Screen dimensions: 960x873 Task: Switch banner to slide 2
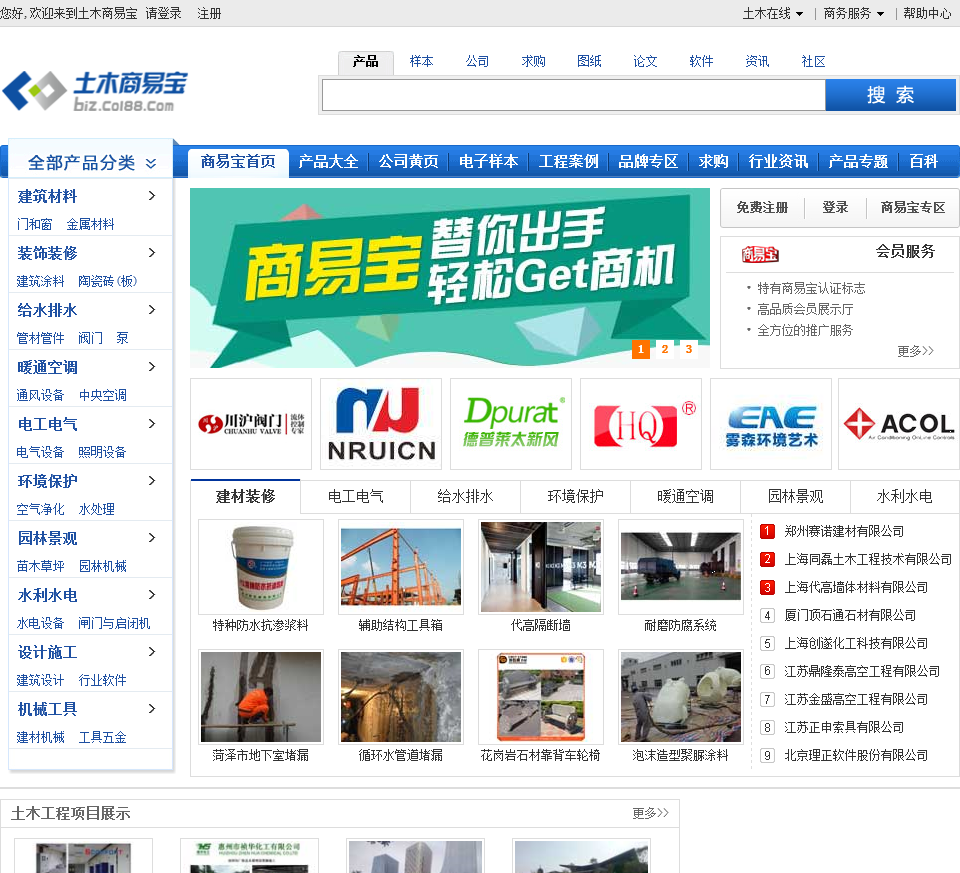pos(665,349)
